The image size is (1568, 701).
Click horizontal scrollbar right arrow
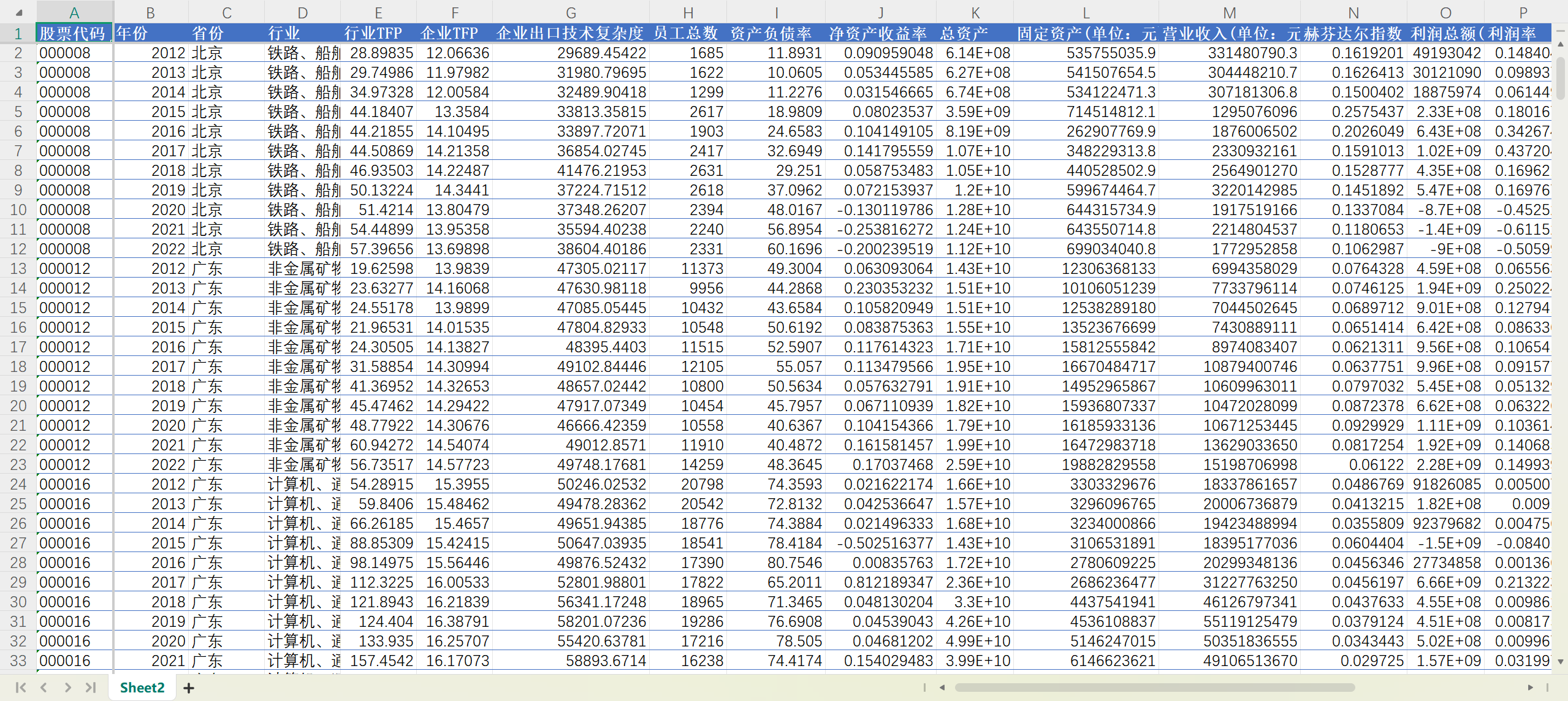point(1530,688)
